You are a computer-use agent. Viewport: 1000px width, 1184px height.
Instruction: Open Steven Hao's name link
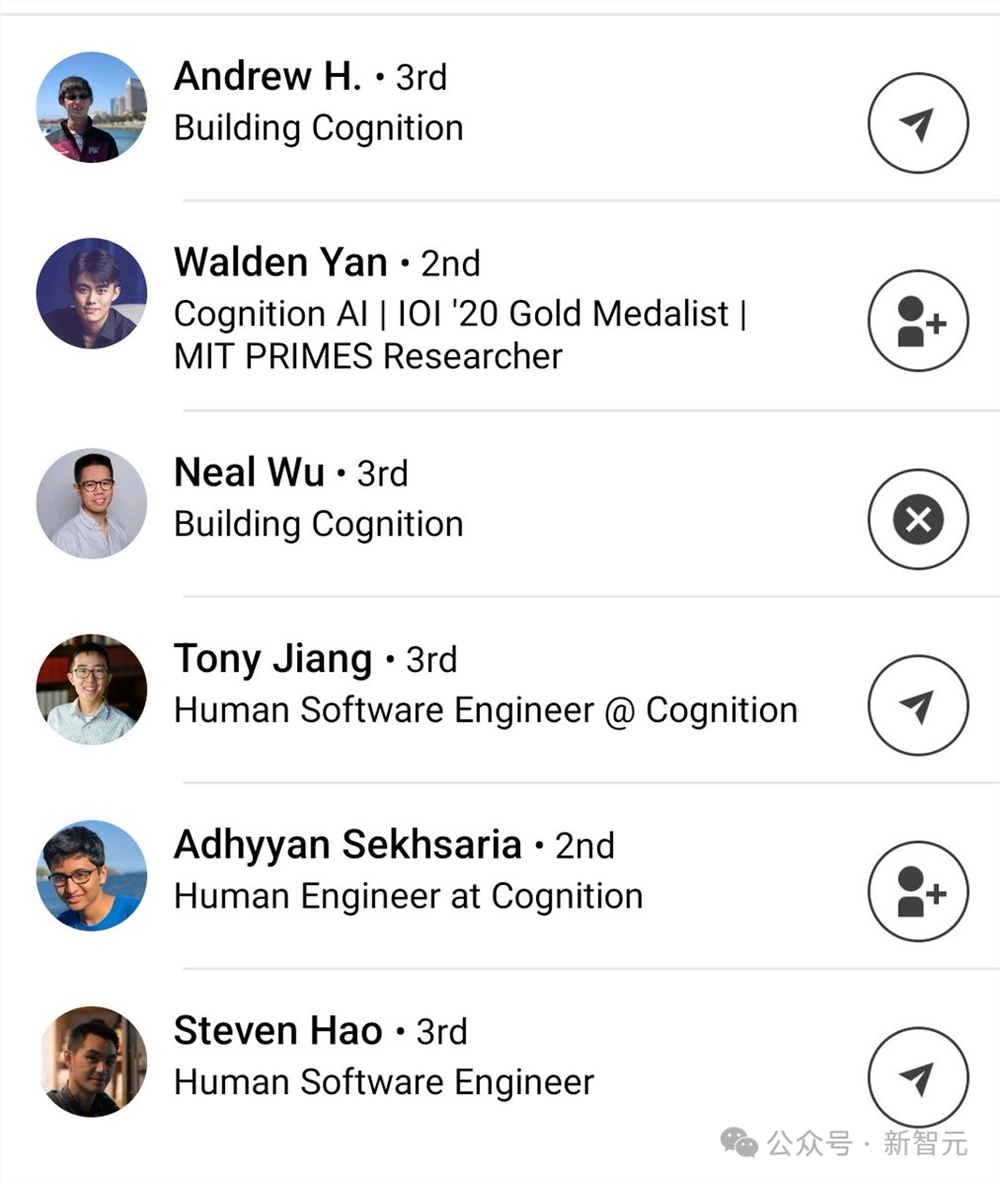coord(277,1031)
